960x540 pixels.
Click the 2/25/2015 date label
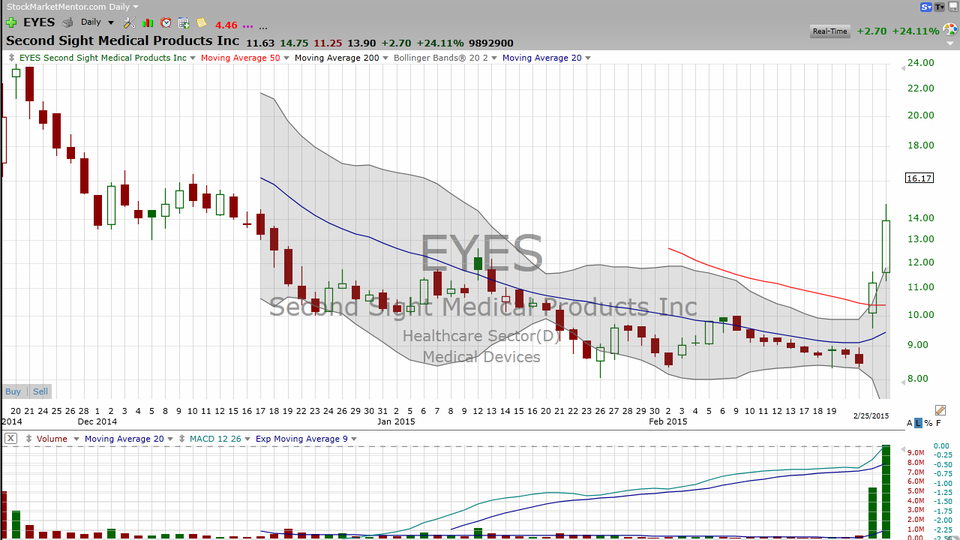(871, 416)
